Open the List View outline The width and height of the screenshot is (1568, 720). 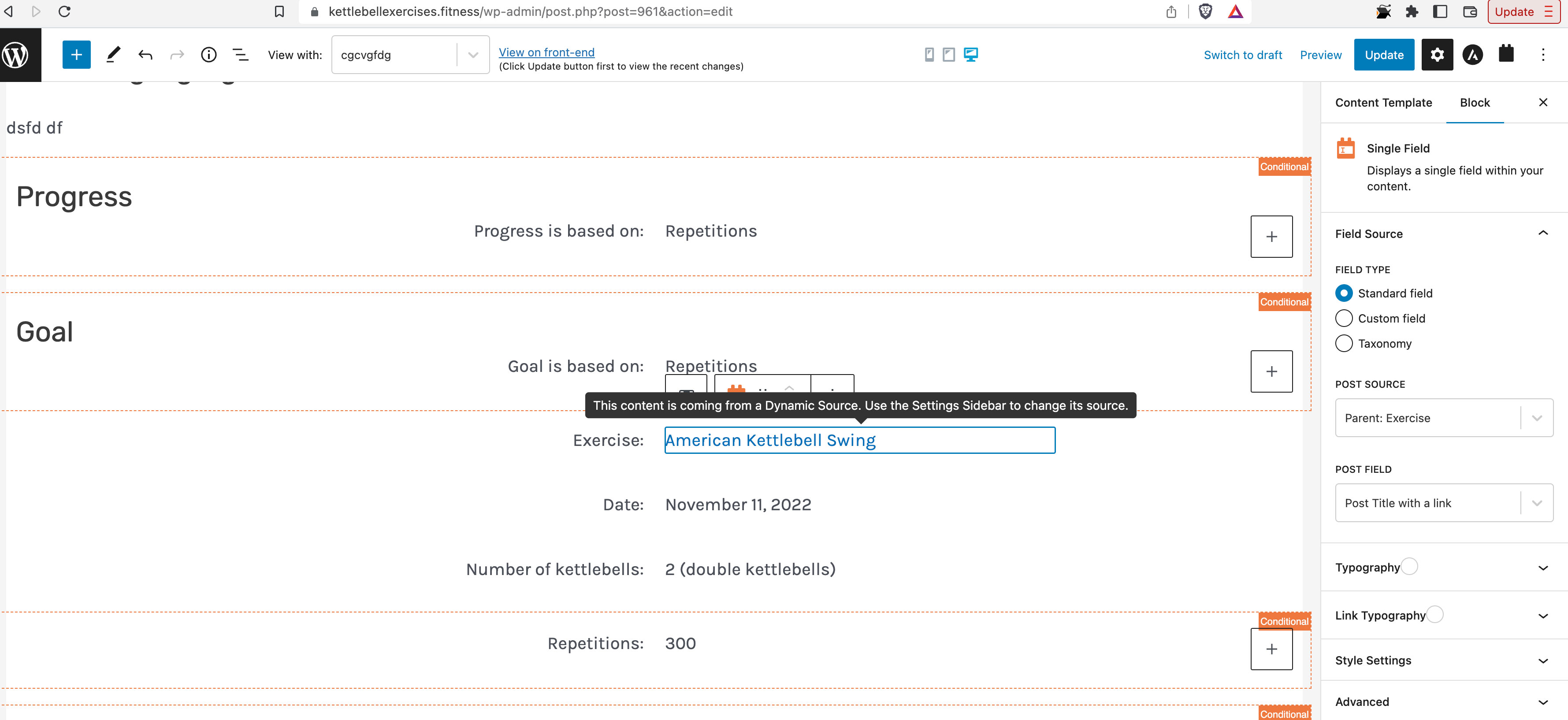click(241, 55)
